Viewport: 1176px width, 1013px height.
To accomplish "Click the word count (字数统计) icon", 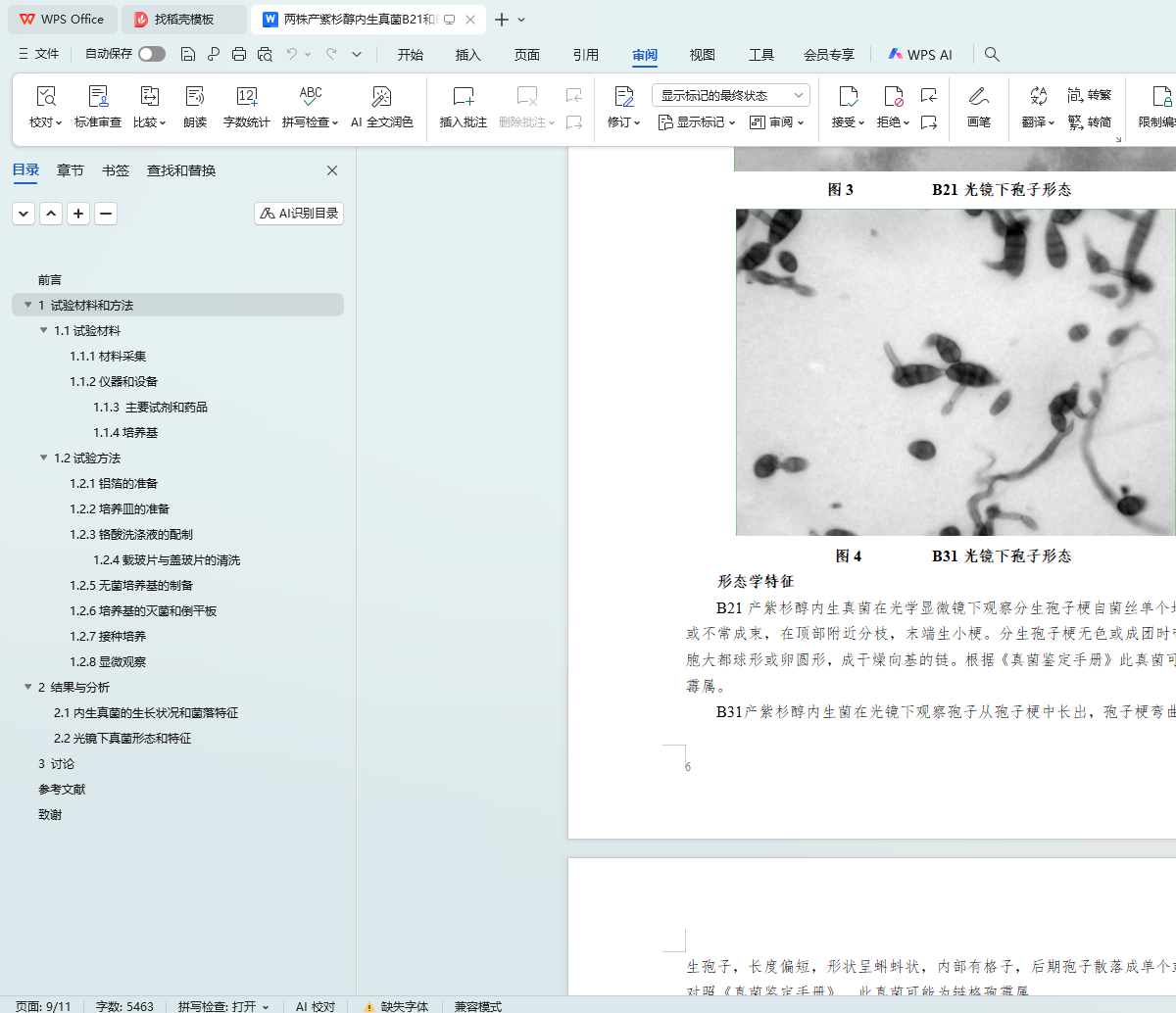I will coord(246,97).
